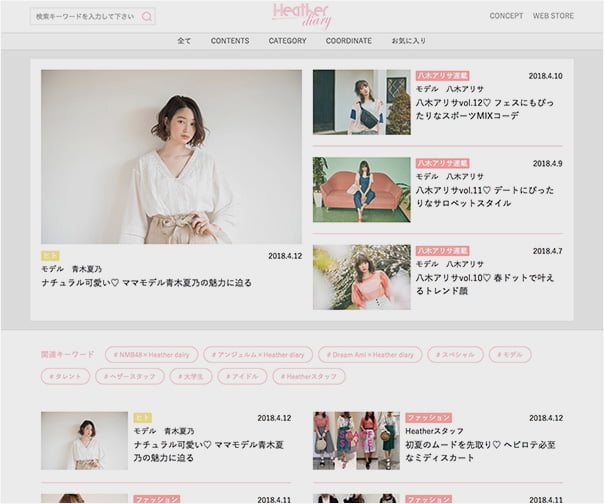Screen dimensions: 604x504
Task: Select the COORDINATE navigation tab
Action: pyautogui.click(x=349, y=41)
